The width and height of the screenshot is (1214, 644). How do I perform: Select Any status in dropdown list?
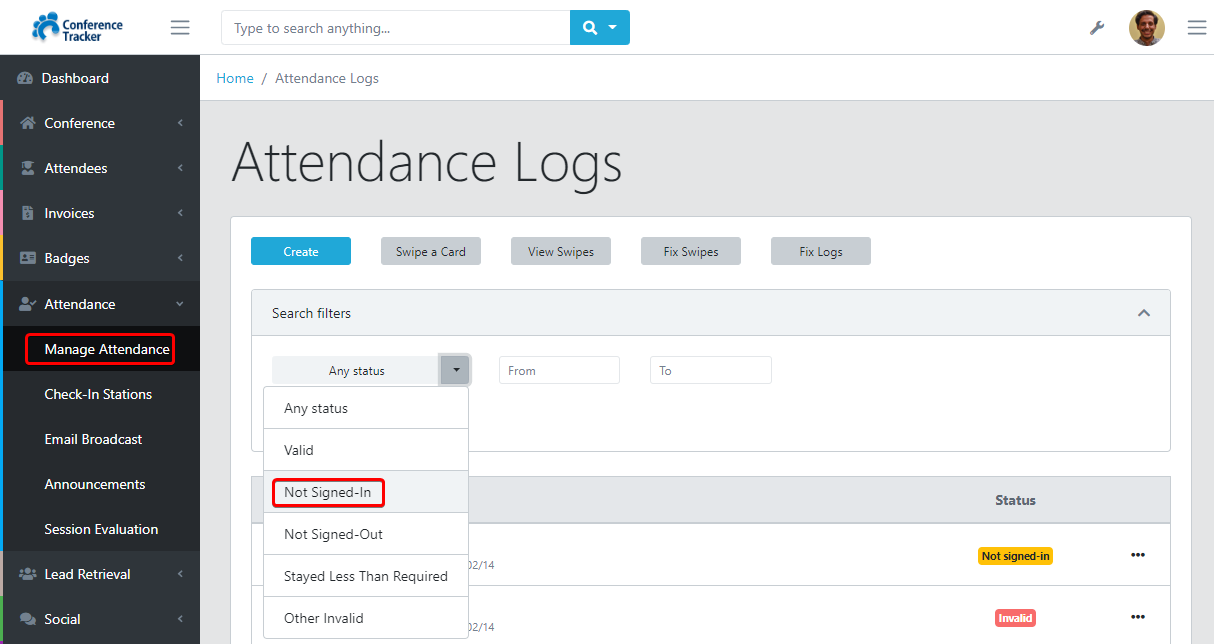click(366, 408)
